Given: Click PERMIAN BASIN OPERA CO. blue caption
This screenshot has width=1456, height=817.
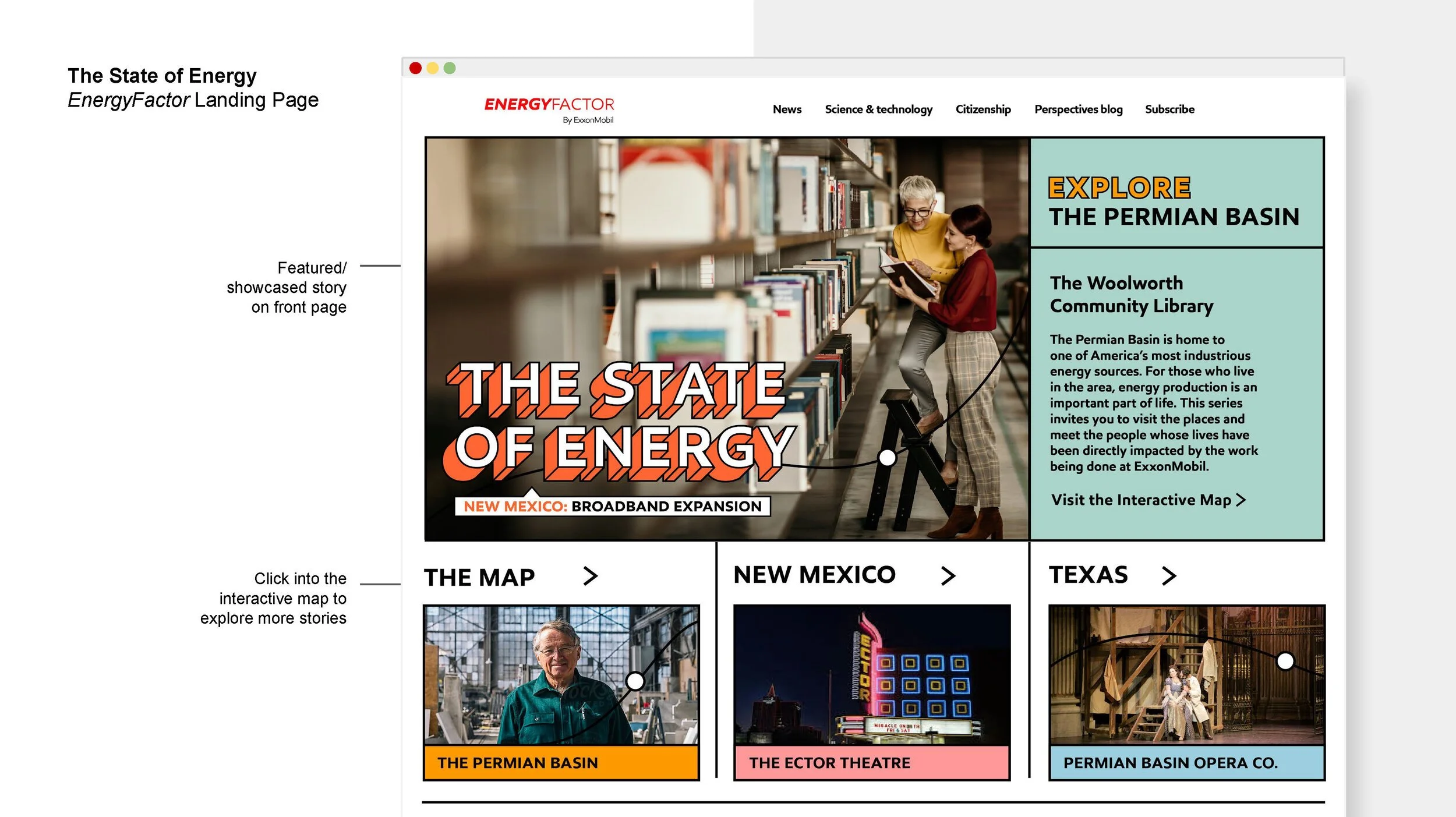Looking at the screenshot, I should coord(1187,763).
